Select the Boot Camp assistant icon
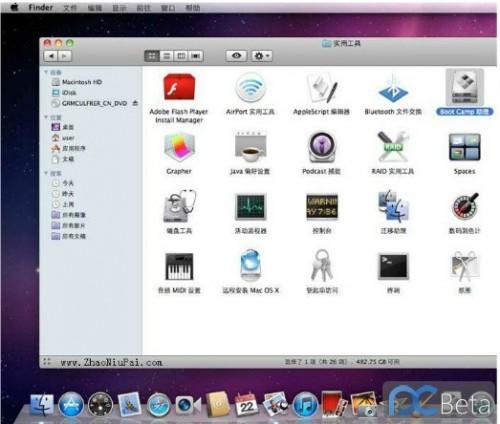Viewport: 500px width, 424px height. [x=464, y=88]
